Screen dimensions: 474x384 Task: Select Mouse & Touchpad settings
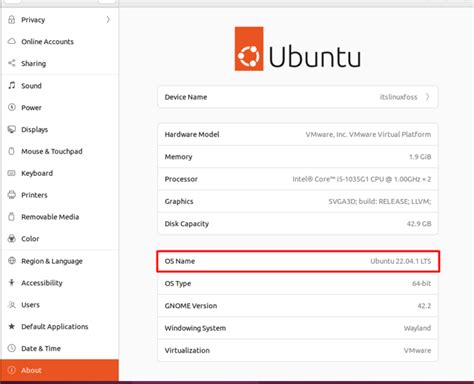59,151
